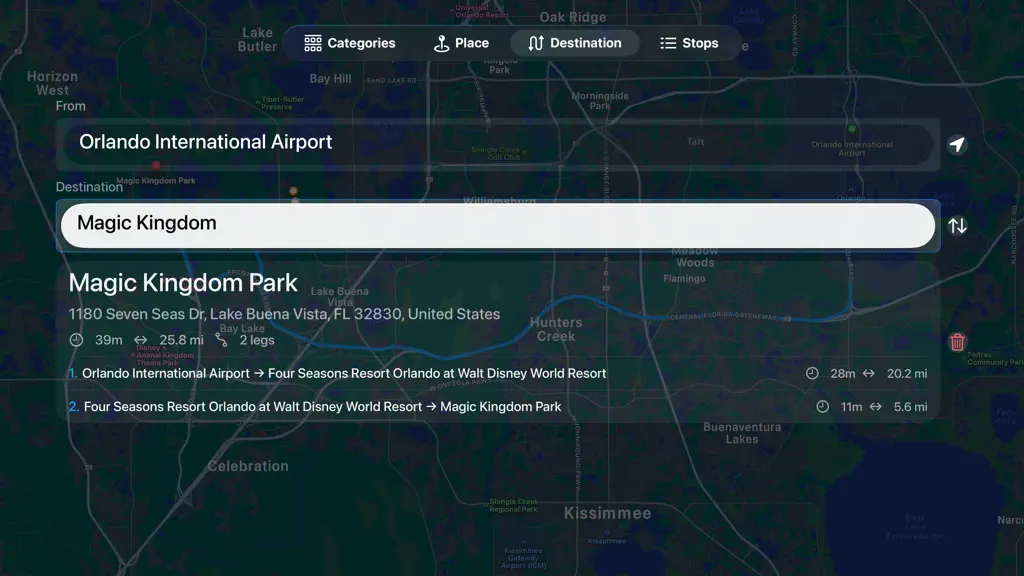
Task: Click the Buenaventura Lakes map label
Action: 742,433
